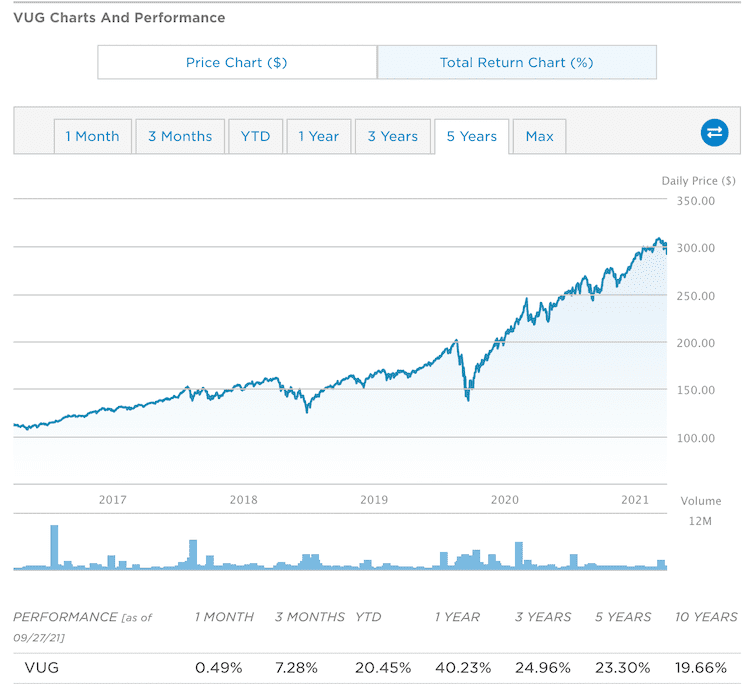Screen dimensions: 750x684
Task: Click the March 2020 price dip on chart
Action: click(467, 395)
